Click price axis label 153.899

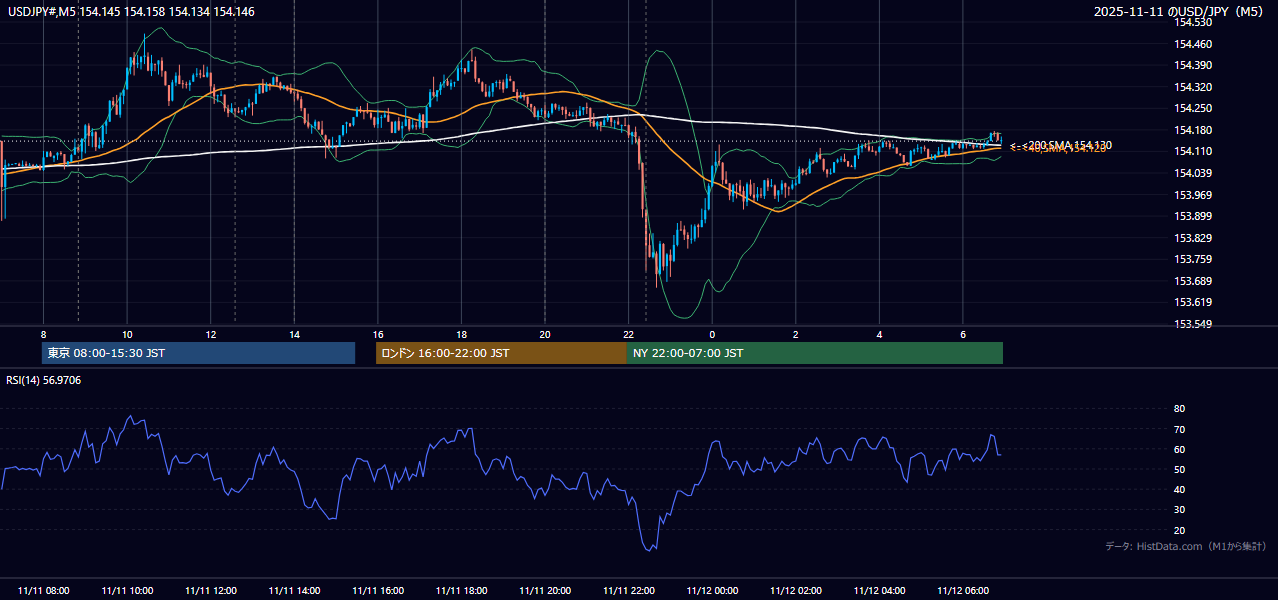1193,216
